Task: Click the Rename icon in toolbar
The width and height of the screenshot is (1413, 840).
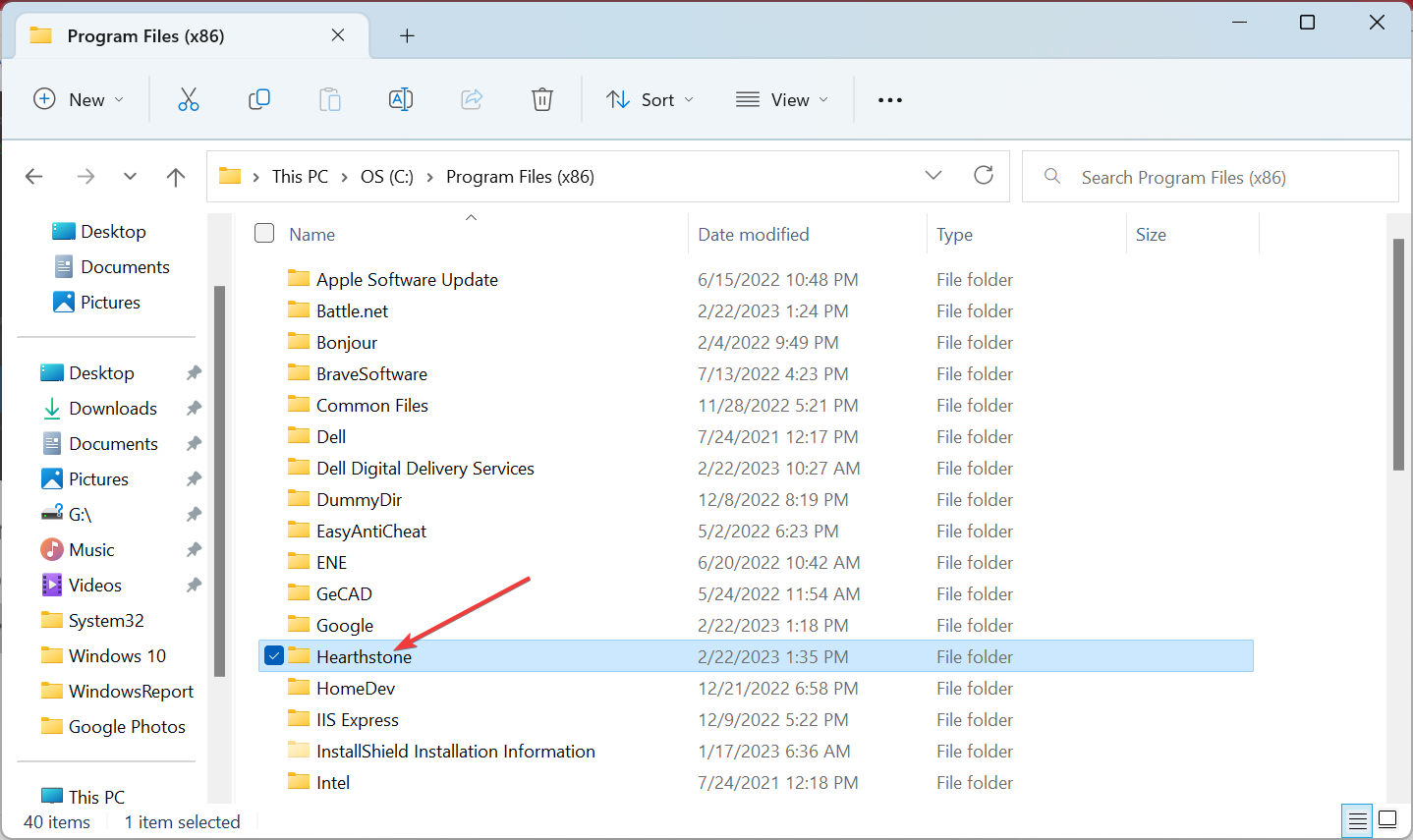Action: (x=401, y=99)
